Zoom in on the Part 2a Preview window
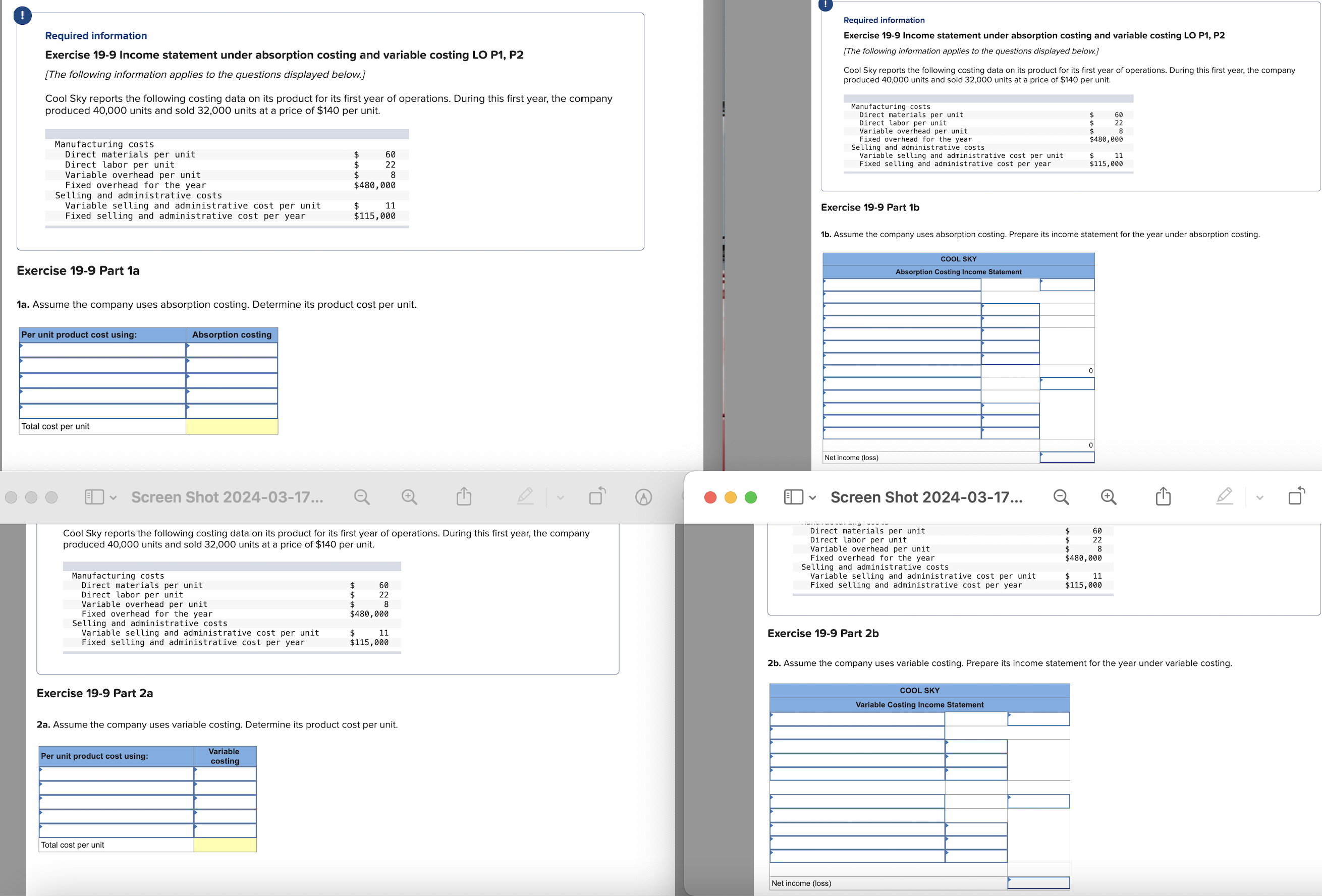 tap(409, 497)
